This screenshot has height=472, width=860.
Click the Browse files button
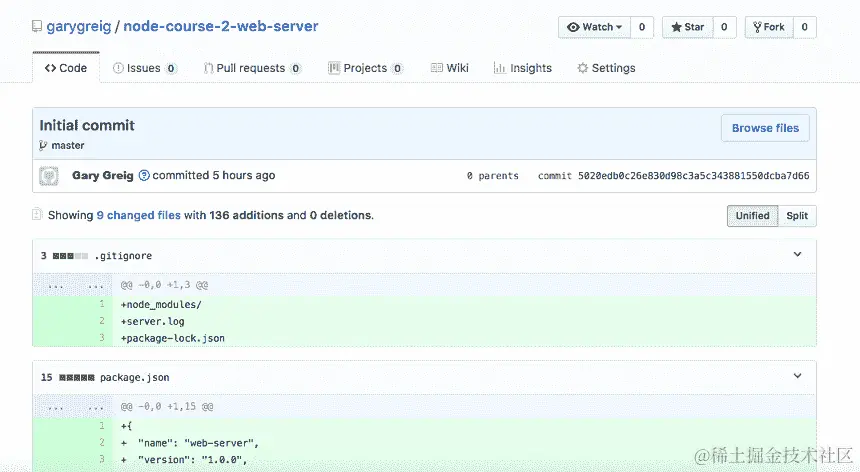coord(765,128)
